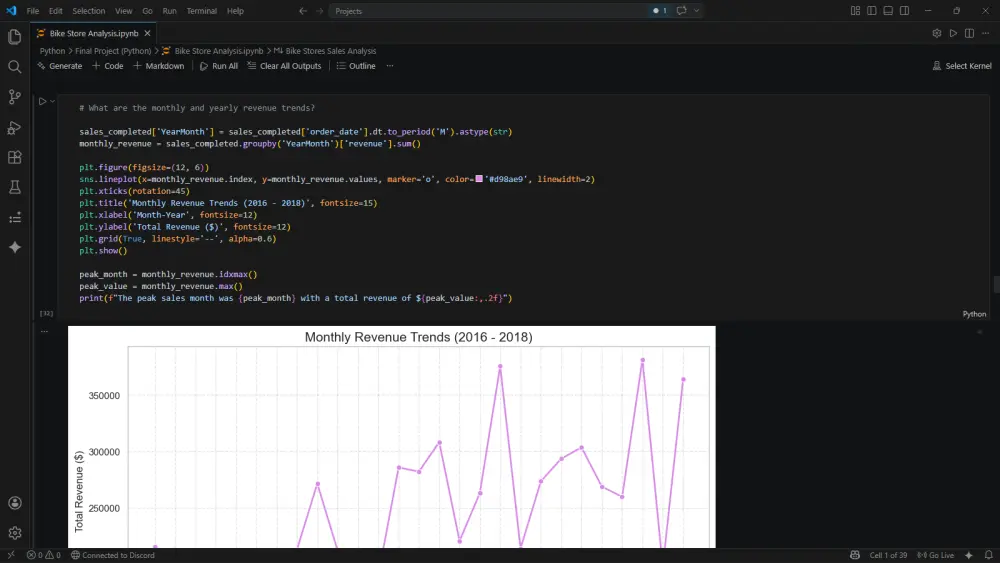Click the #d98ae9 color swatch in code
1000x563 pixels.
click(x=479, y=179)
